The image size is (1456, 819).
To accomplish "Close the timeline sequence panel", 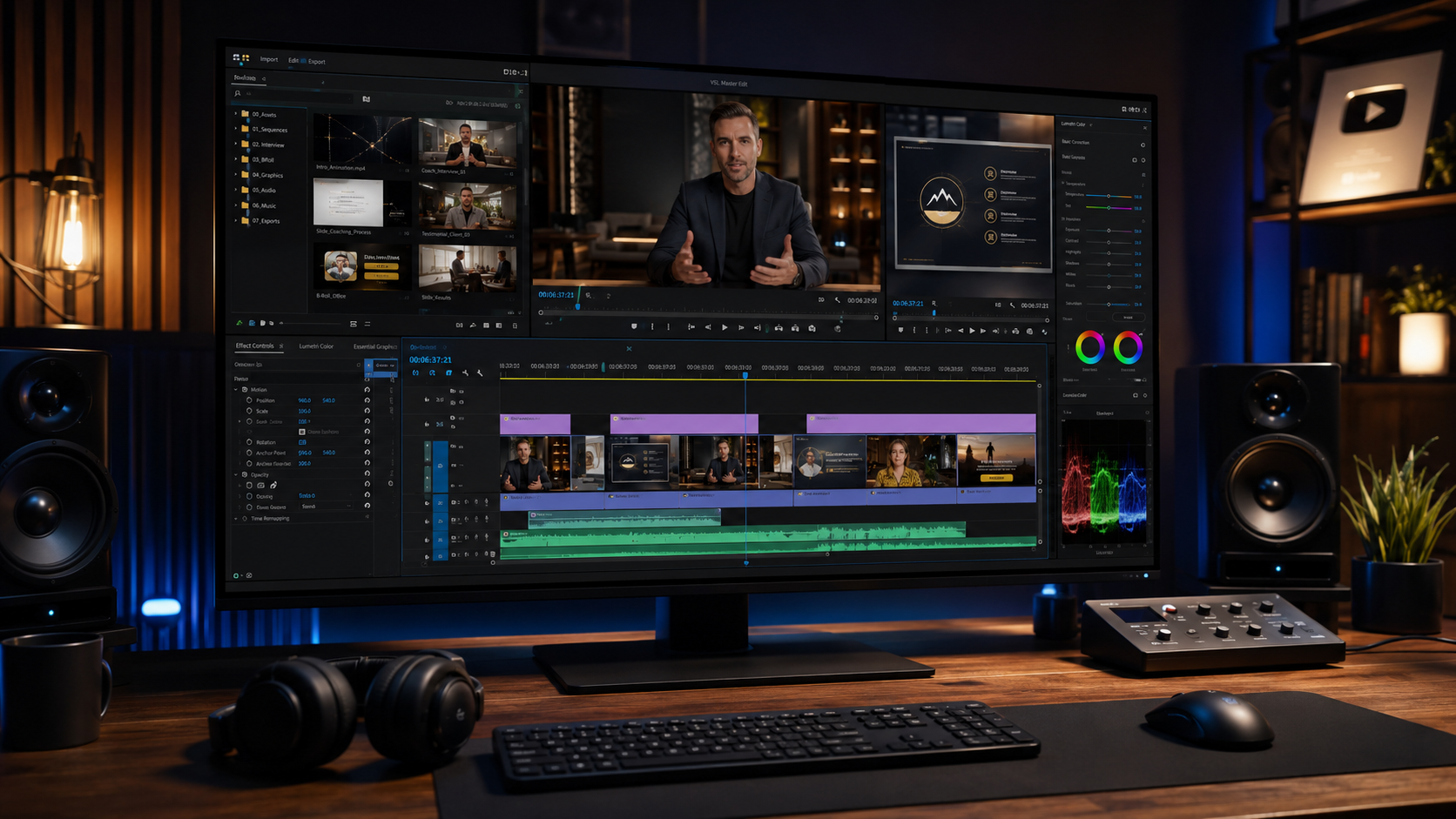I will pos(629,348).
